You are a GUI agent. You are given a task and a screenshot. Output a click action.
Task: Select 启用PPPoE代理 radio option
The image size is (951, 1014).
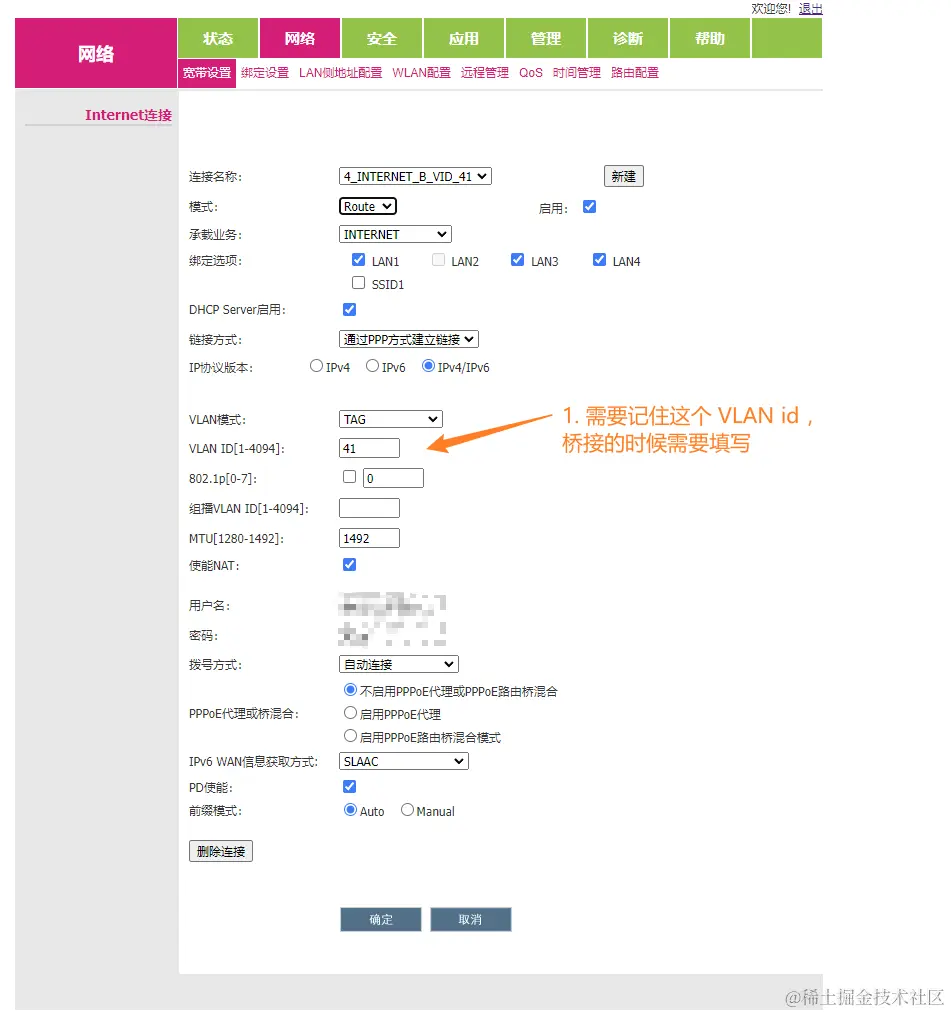(350, 713)
